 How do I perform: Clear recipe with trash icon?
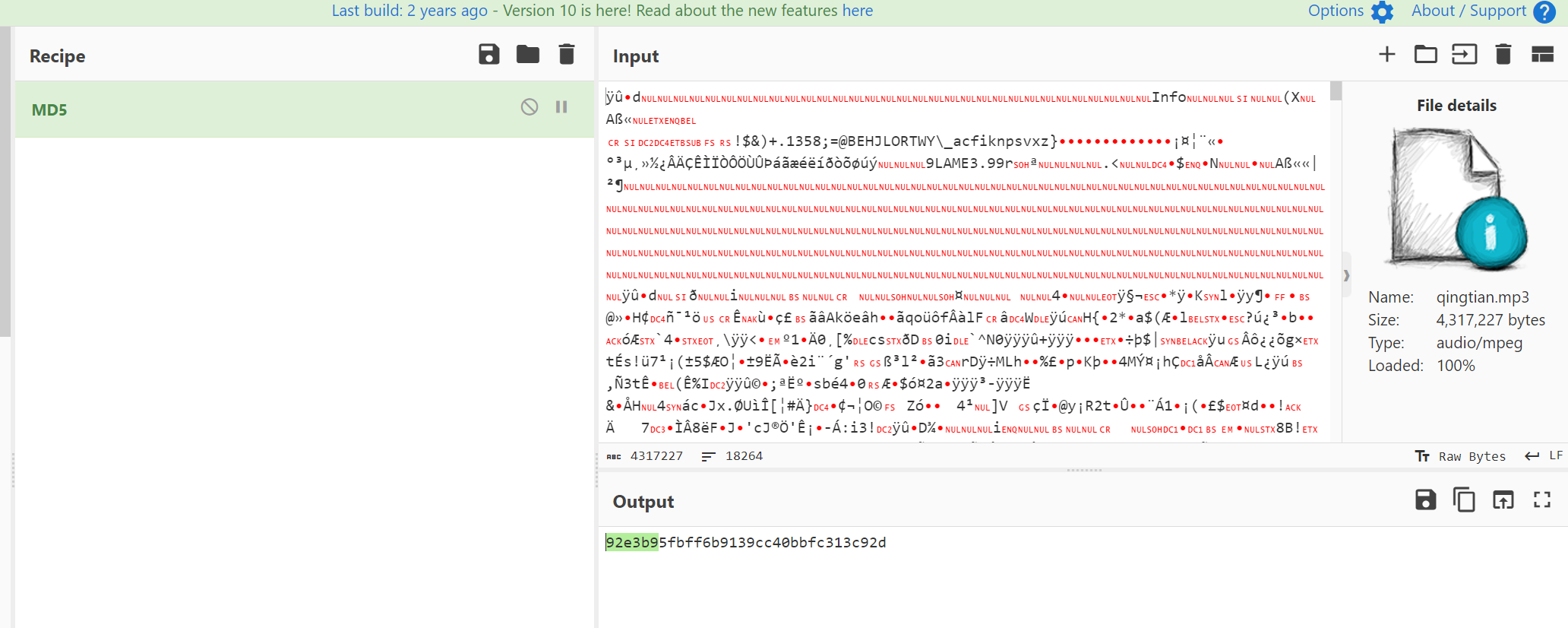pos(566,55)
